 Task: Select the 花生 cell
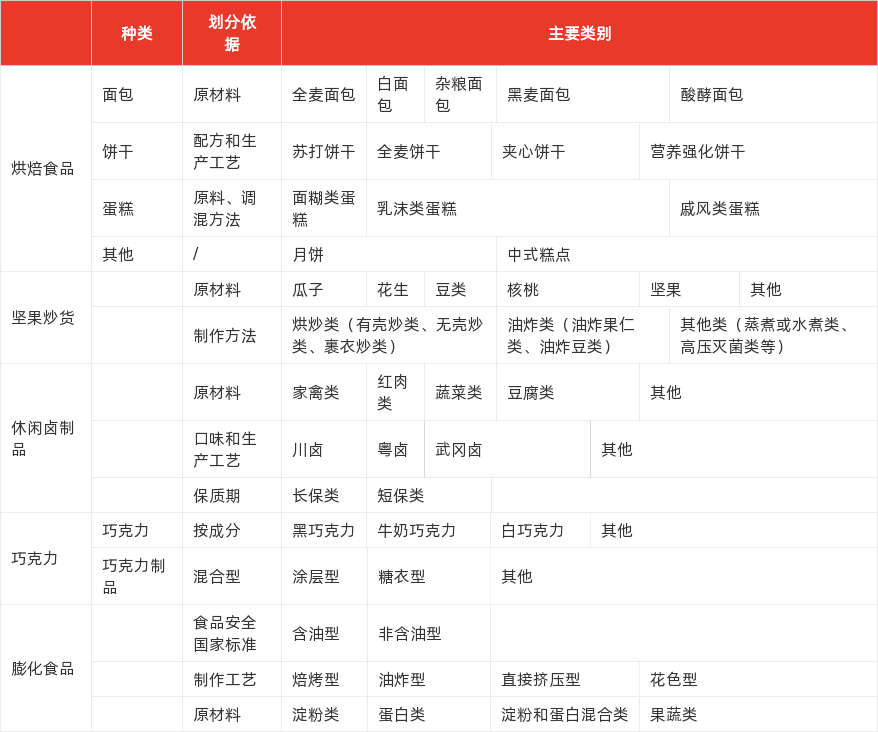(x=395, y=289)
